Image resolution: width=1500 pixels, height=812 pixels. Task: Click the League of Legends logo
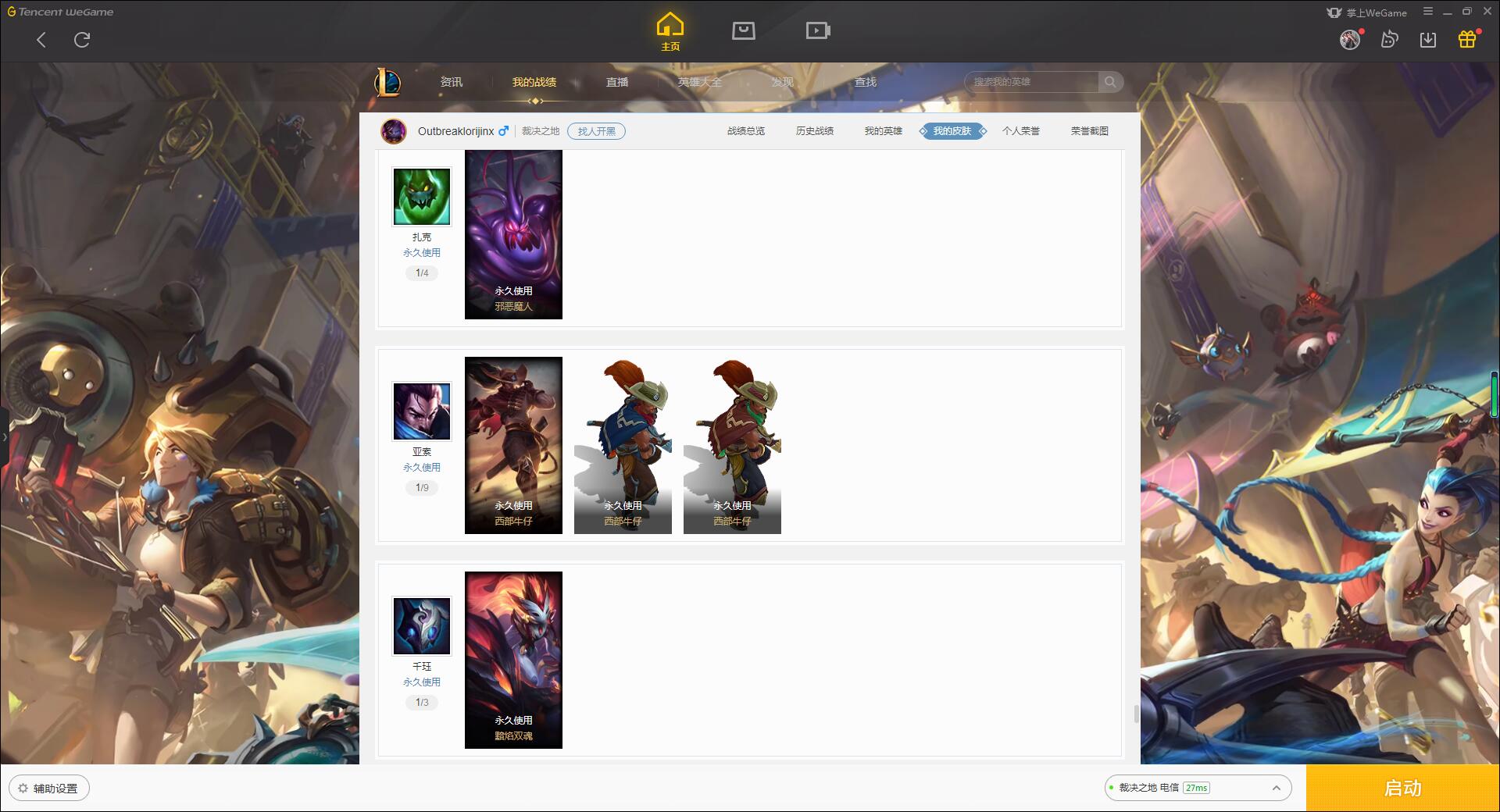[387, 82]
